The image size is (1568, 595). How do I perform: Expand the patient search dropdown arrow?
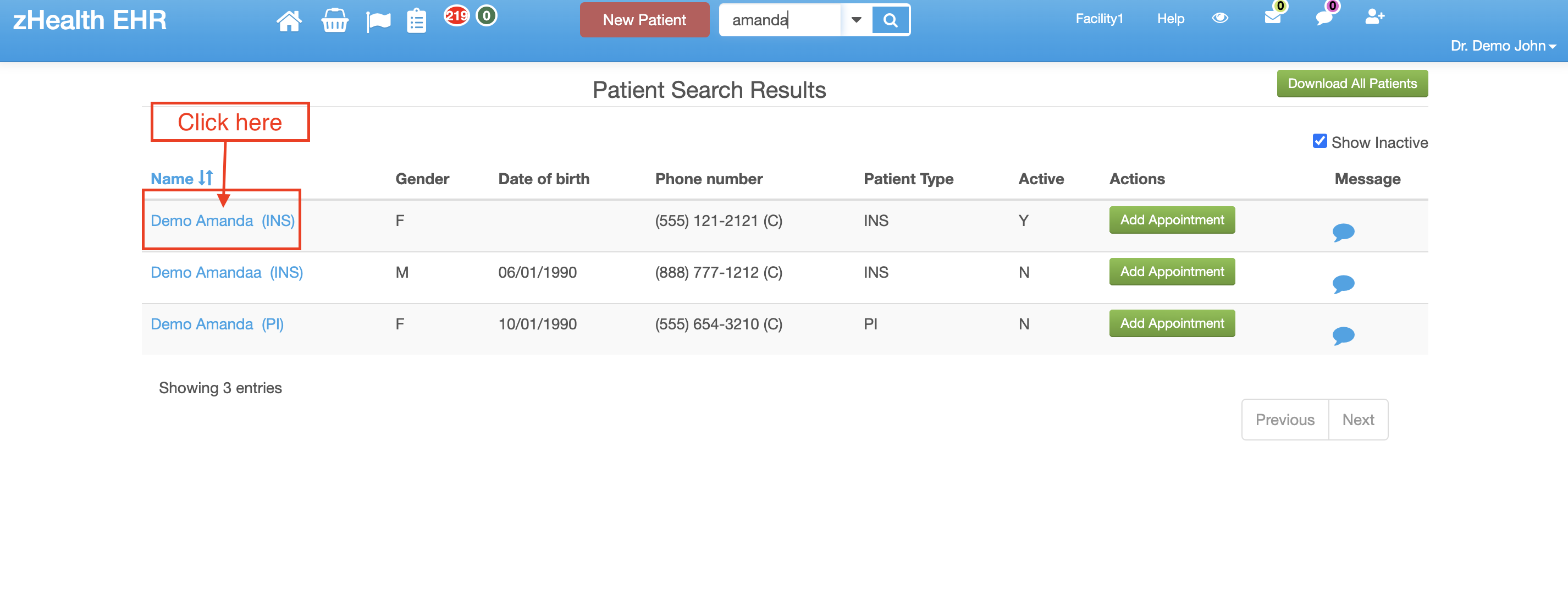(x=856, y=20)
